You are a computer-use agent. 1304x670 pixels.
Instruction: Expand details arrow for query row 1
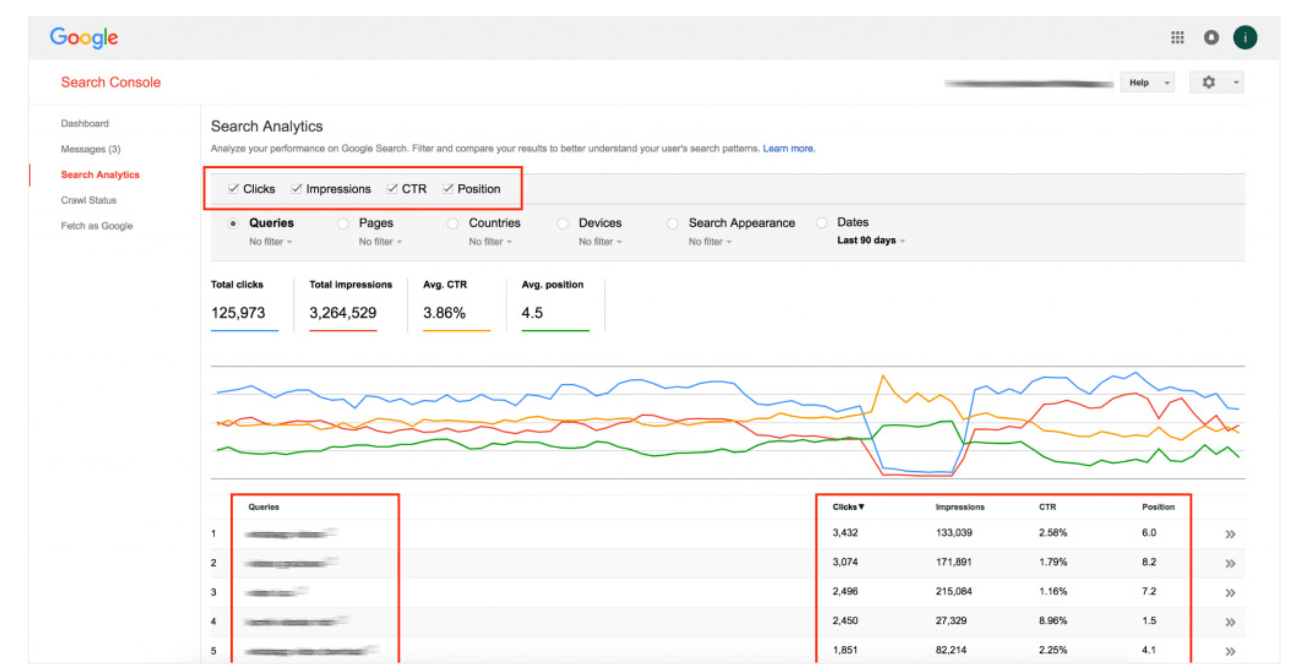pyautogui.click(x=1230, y=534)
